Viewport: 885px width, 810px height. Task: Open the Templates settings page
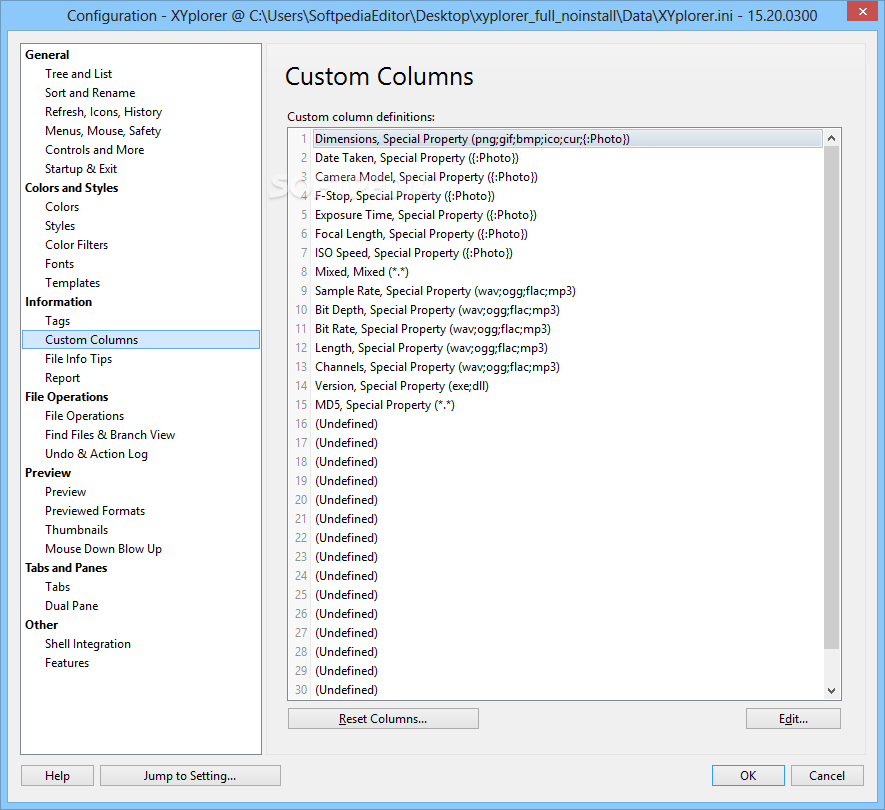tap(72, 283)
